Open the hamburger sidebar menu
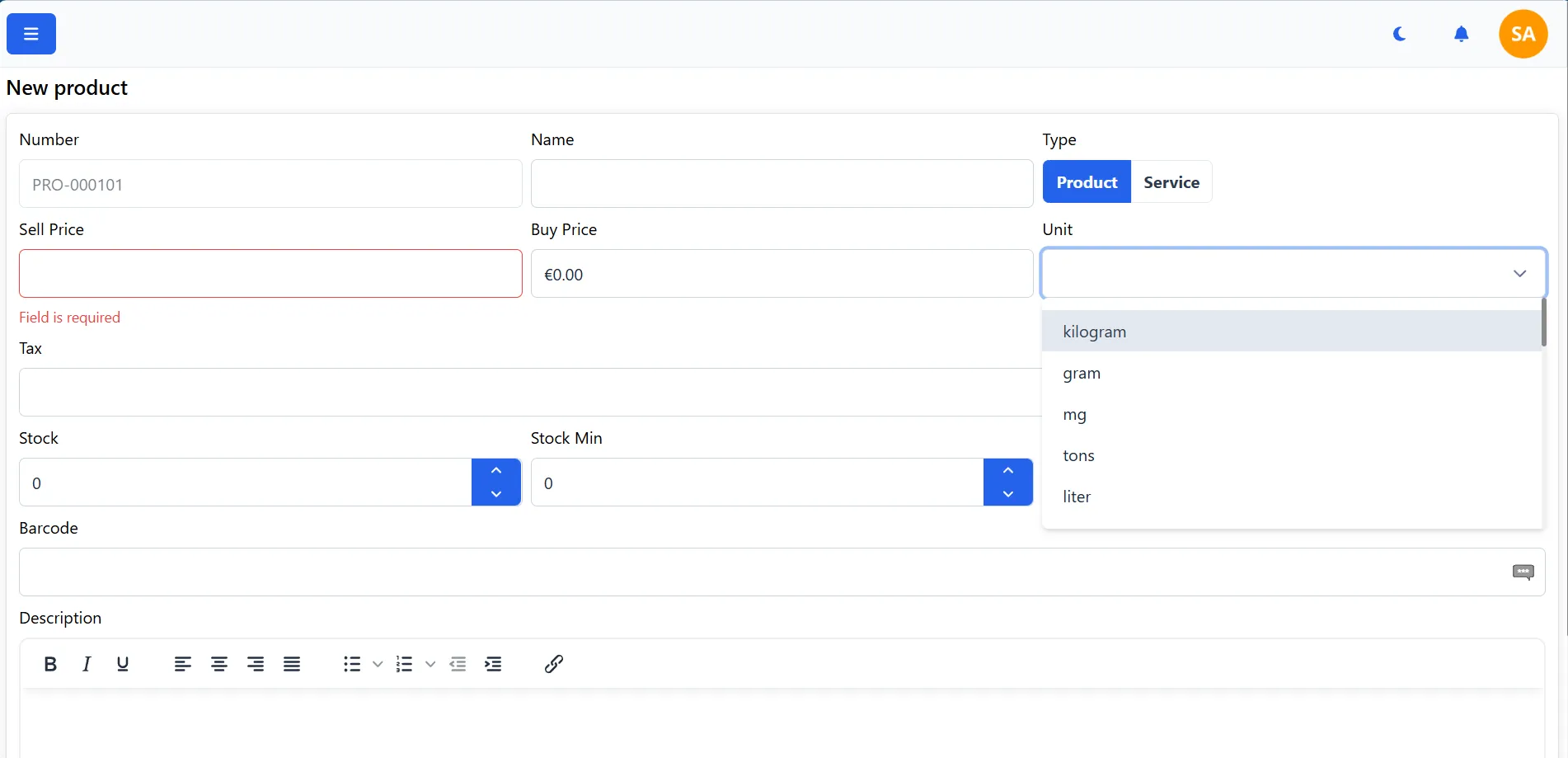This screenshot has width=1568, height=758. 31,34
